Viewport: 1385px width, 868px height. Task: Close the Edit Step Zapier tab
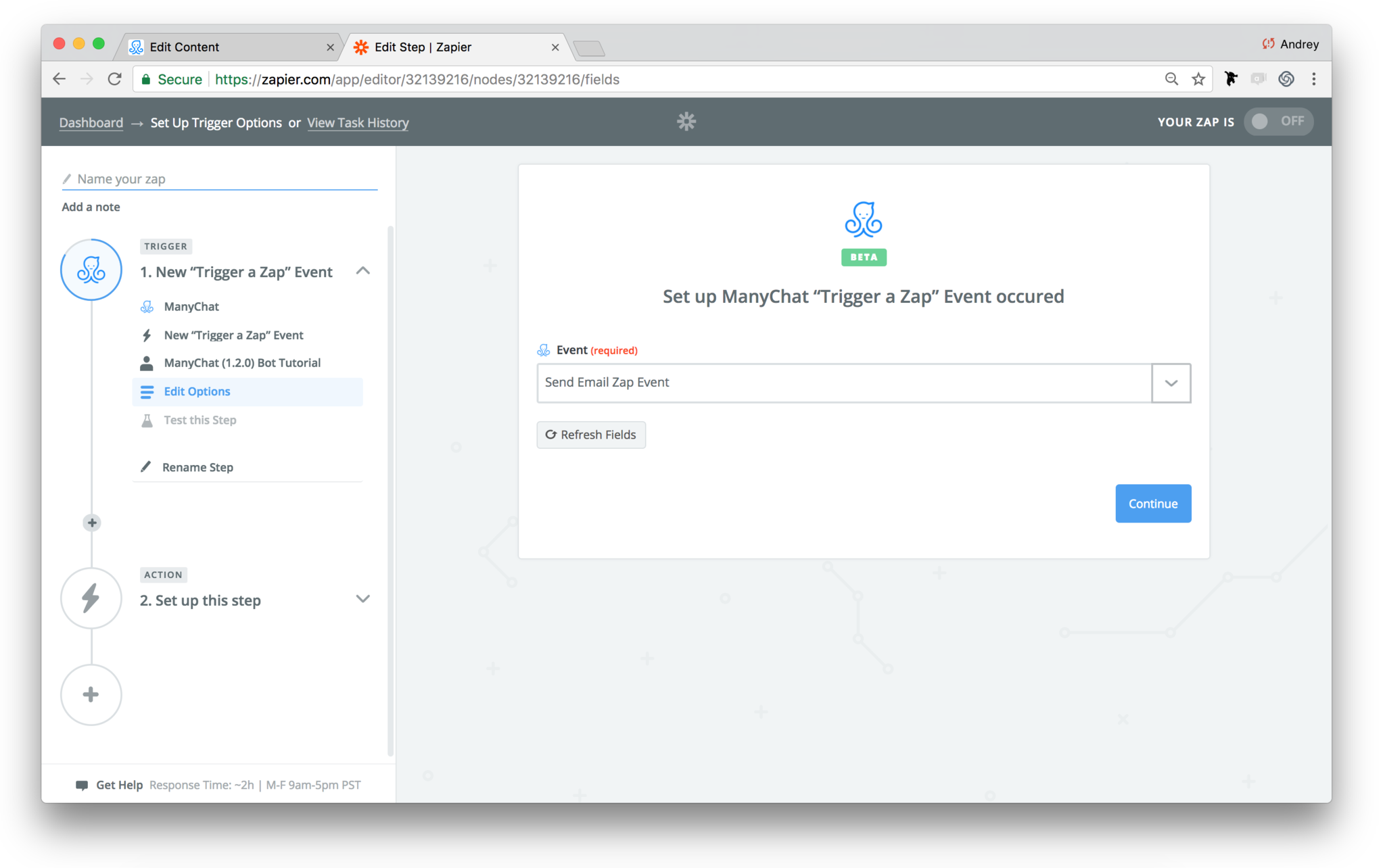pos(555,47)
